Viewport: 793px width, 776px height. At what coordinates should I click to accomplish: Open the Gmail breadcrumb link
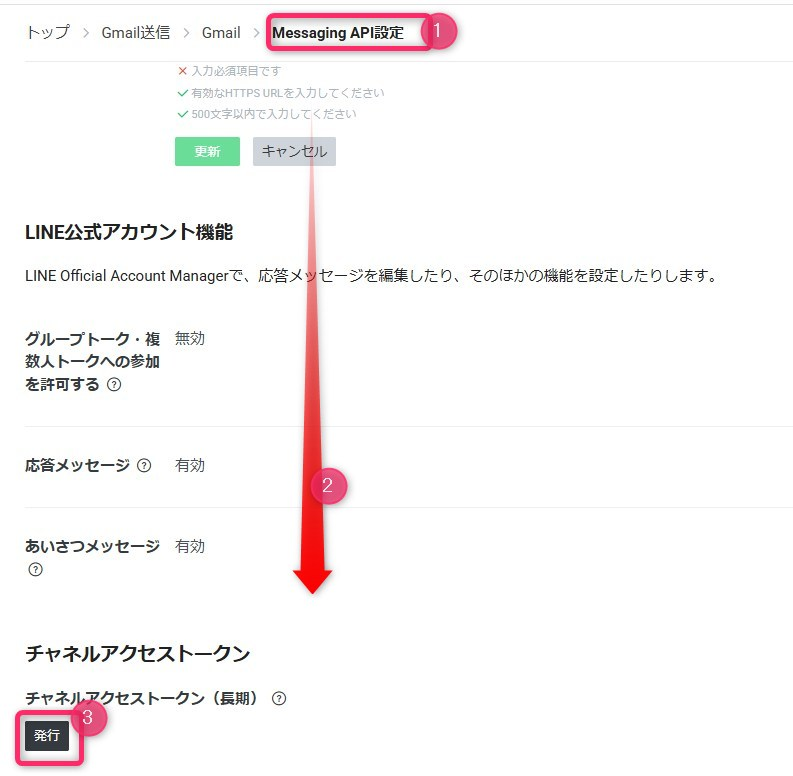coord(221,32)
